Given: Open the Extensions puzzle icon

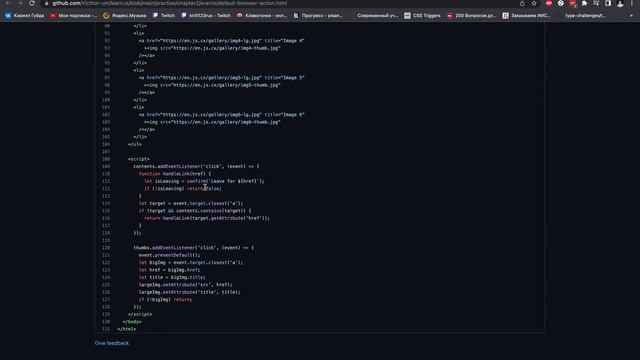Looking at the screenshot, I should tap(584, 3).
